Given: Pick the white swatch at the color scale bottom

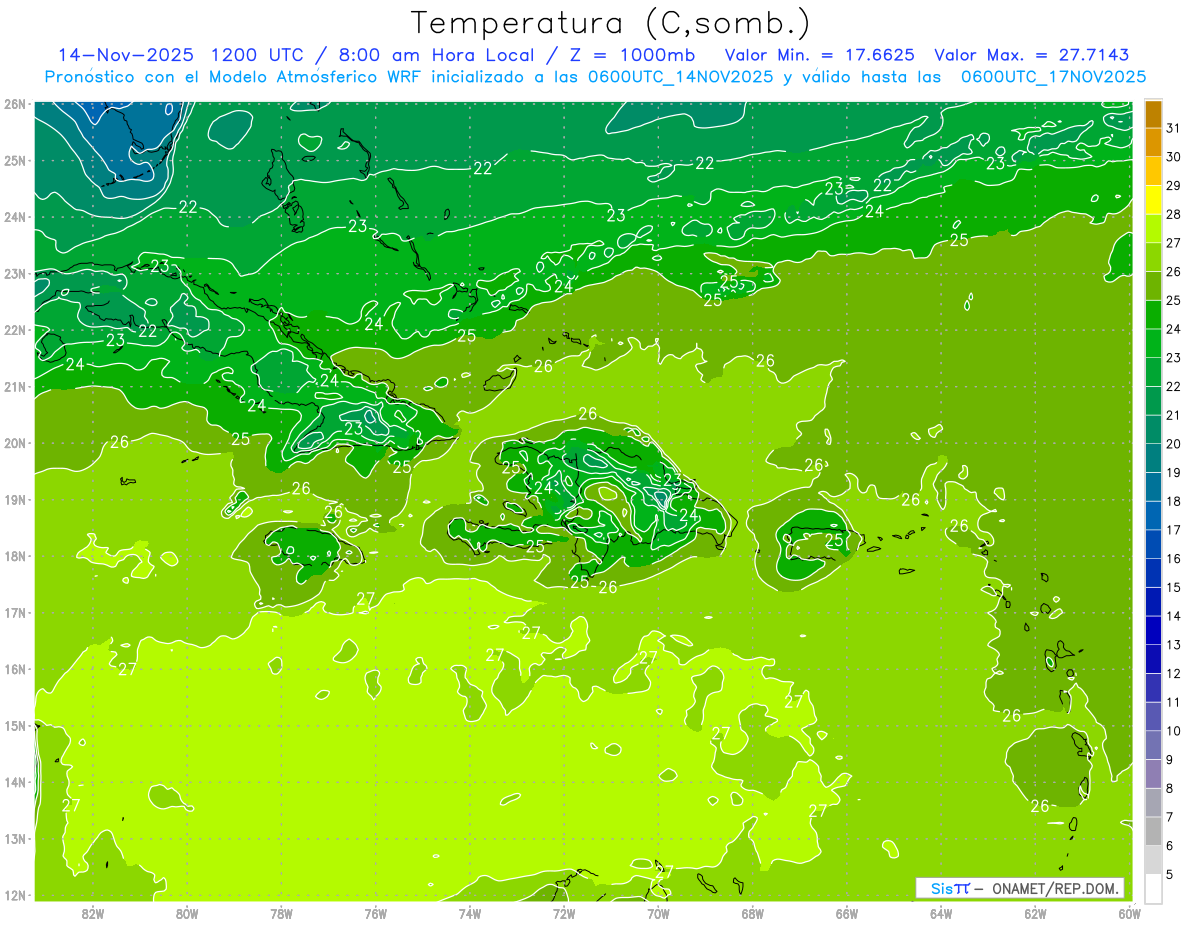Looking at the screenshot, I should click(1153, 888).
